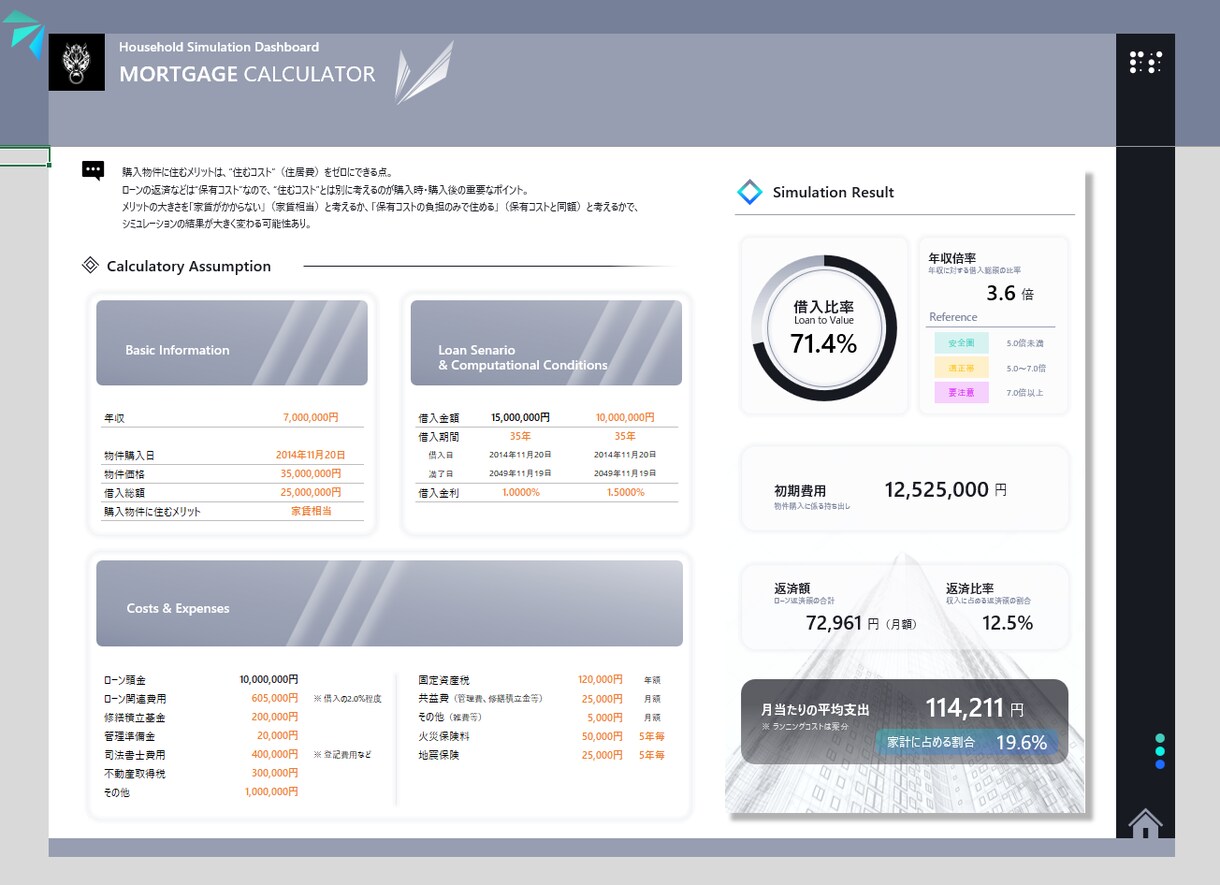Screen dimensions: 1220x885
Task: Select the bottom blue indicator dot in the sidebar
Action: coord(1160,764)
